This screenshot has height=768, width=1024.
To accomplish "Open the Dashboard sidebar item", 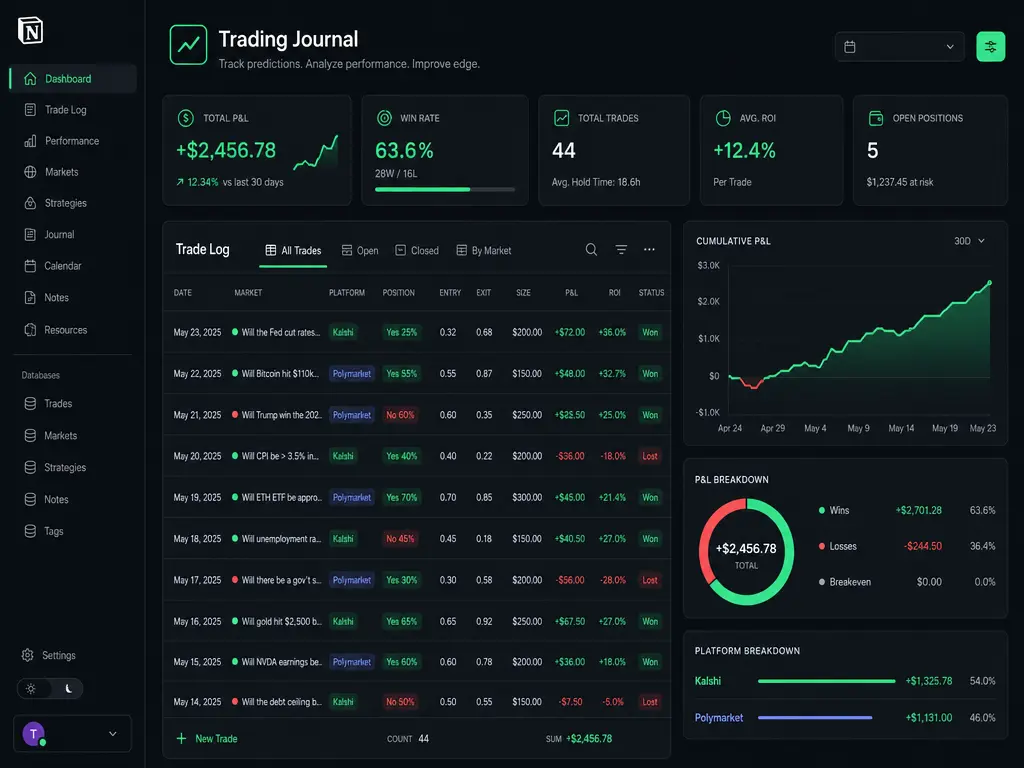I will [73, 79].
